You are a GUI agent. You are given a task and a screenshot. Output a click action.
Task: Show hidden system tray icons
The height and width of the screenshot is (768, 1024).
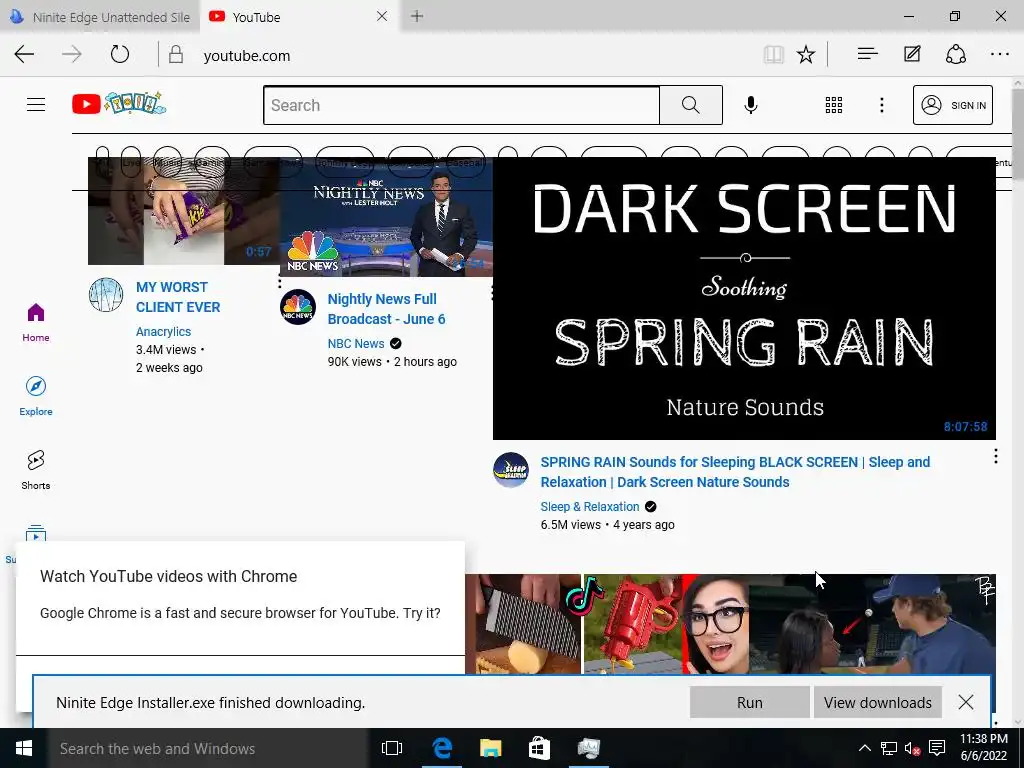click(x=865, y=748)
